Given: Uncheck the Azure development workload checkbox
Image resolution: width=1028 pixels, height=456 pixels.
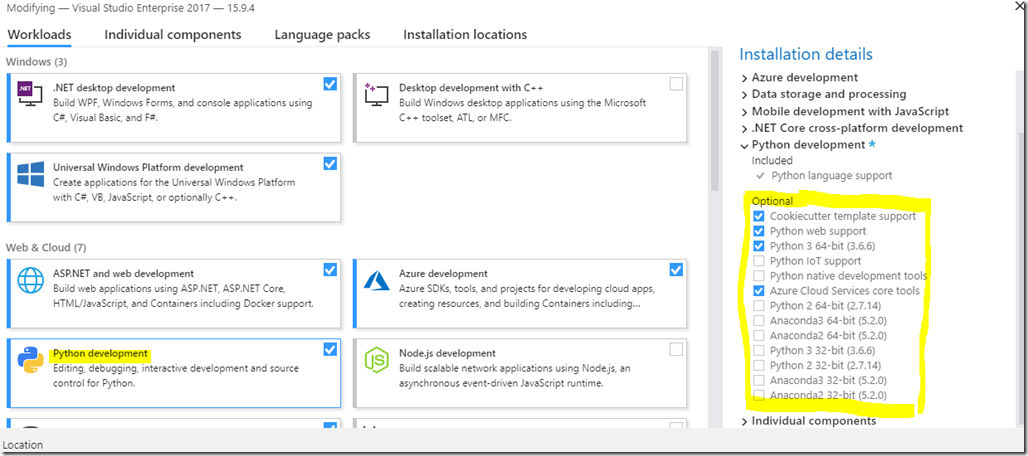Looking at the screenshot, I should (x=676, y=269).
